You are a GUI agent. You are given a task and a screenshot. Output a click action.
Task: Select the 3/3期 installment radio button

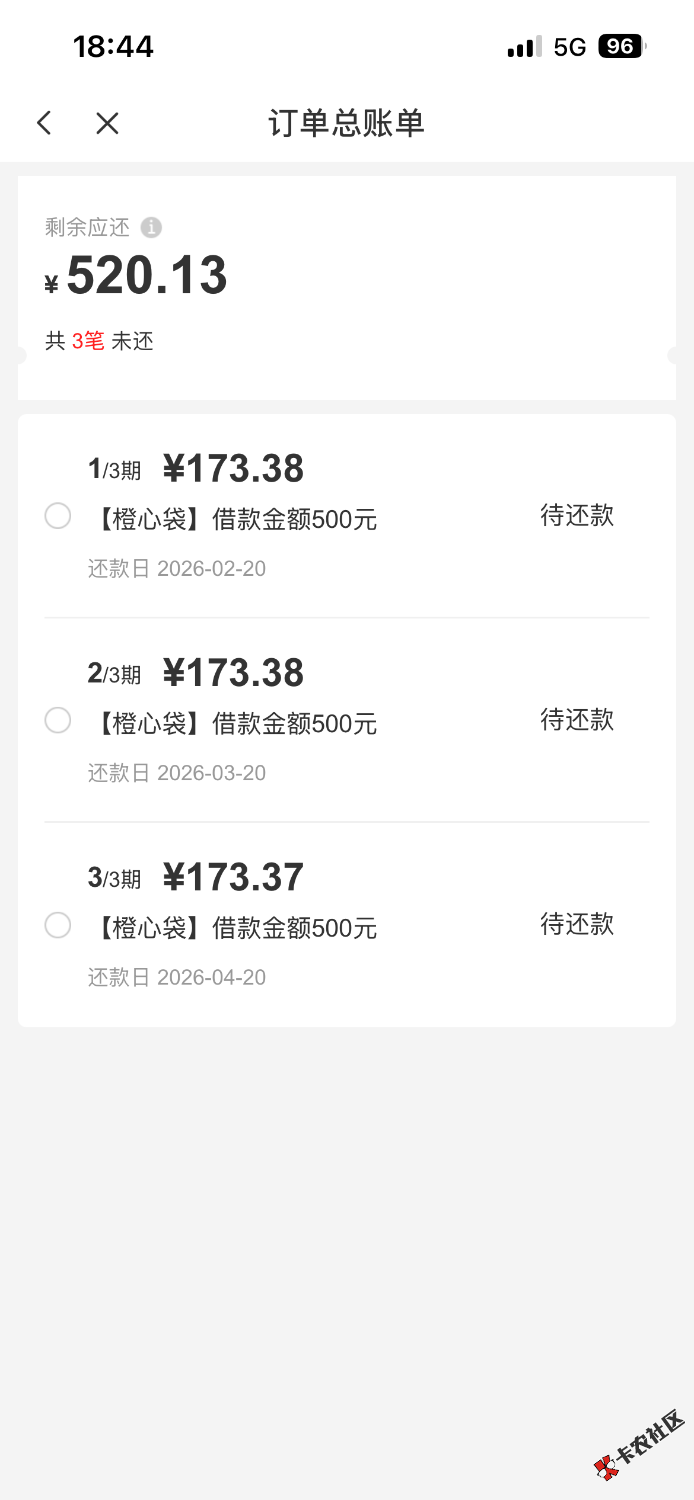58,925
